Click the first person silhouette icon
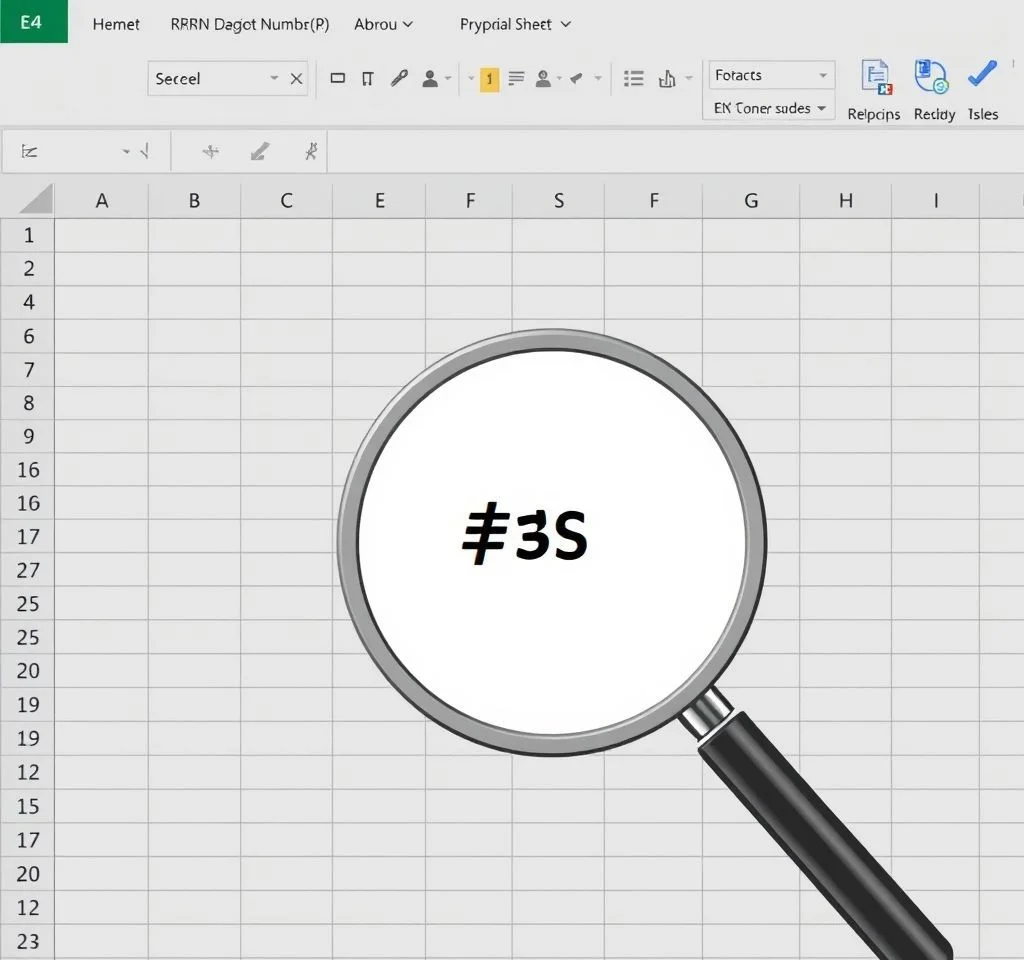 coord(430,79)
